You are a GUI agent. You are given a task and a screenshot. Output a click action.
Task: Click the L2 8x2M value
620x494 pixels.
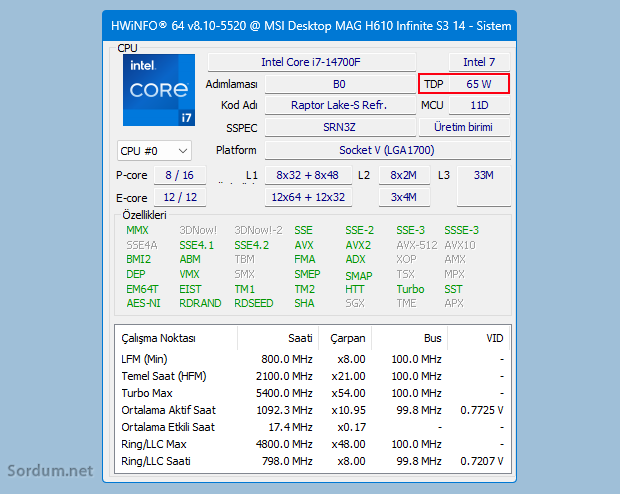[x=404, y=175]
